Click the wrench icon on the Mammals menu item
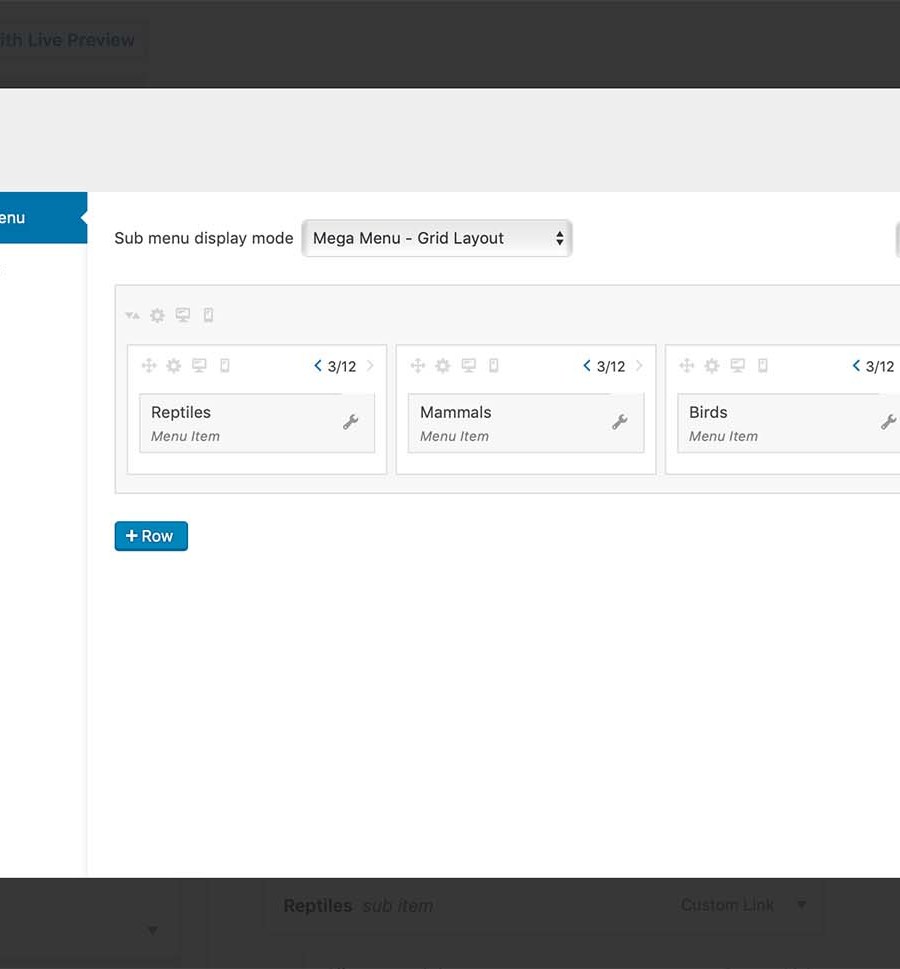The height and width of the screenshot is (969, 900). click(620, 423)
